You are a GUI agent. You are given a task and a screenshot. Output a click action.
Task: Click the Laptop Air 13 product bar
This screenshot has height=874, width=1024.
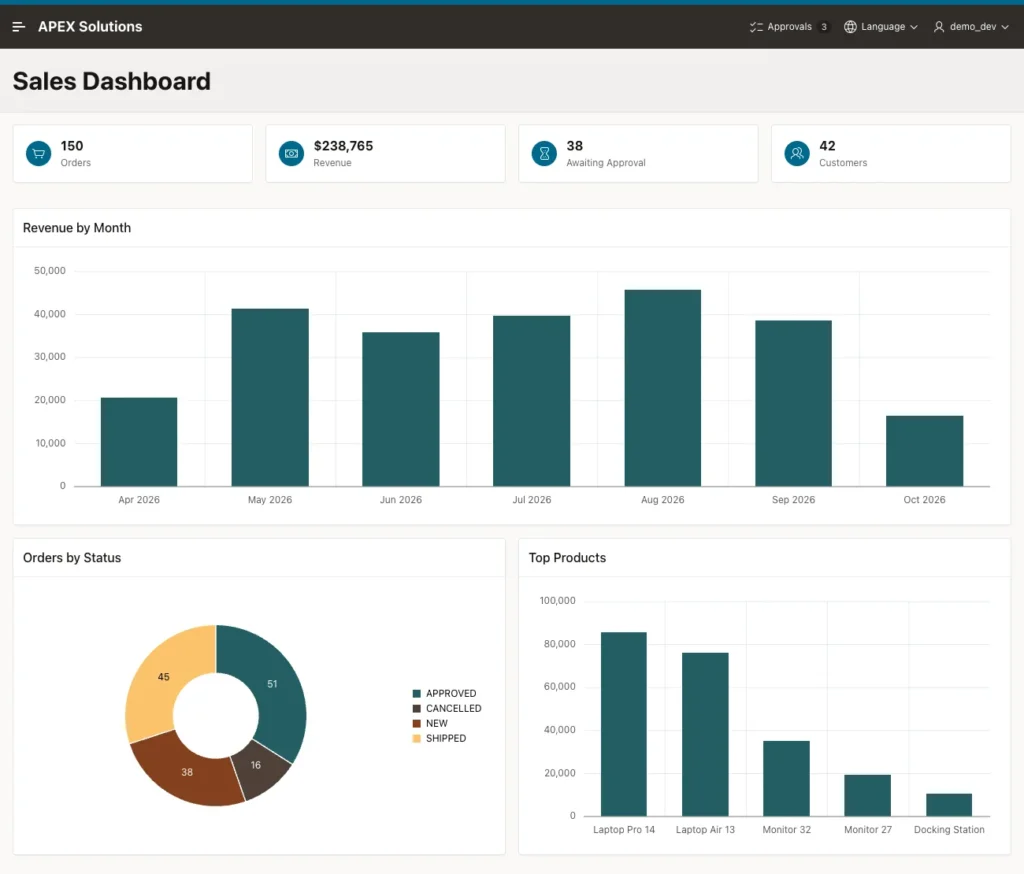pos(705,735)
